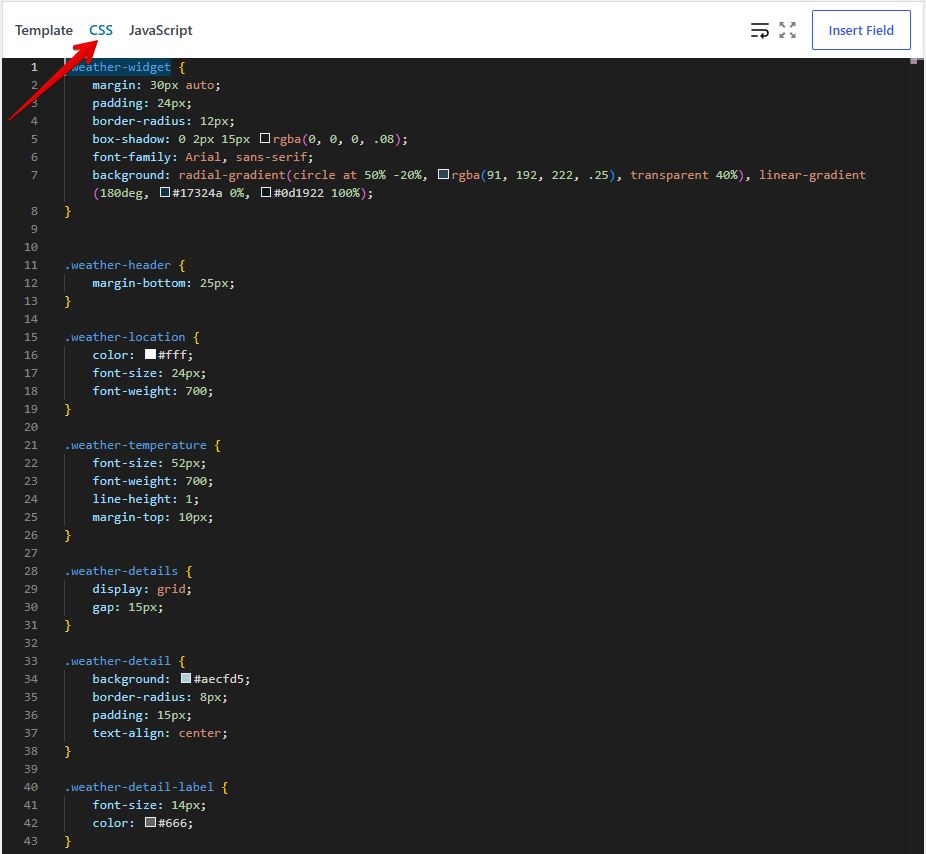Open the CSS tab
926x854 pixels.
pyautogui.click(x=101, y=30)
